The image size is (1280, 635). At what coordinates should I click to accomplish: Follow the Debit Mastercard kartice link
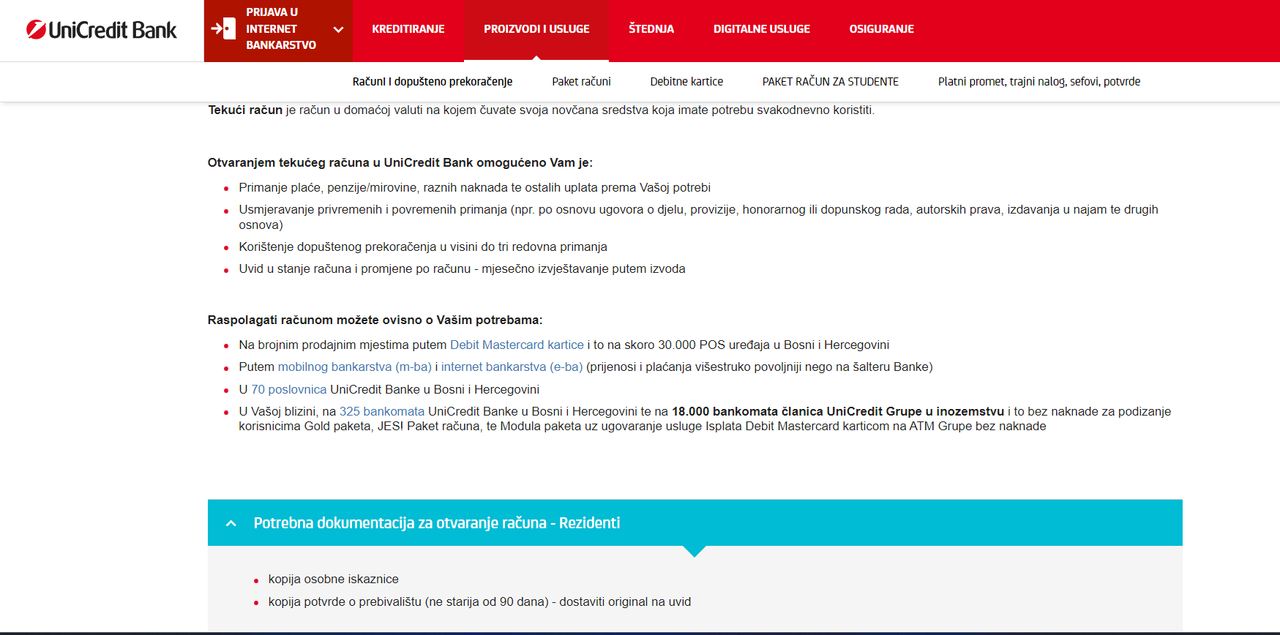[x=517, y=345]
